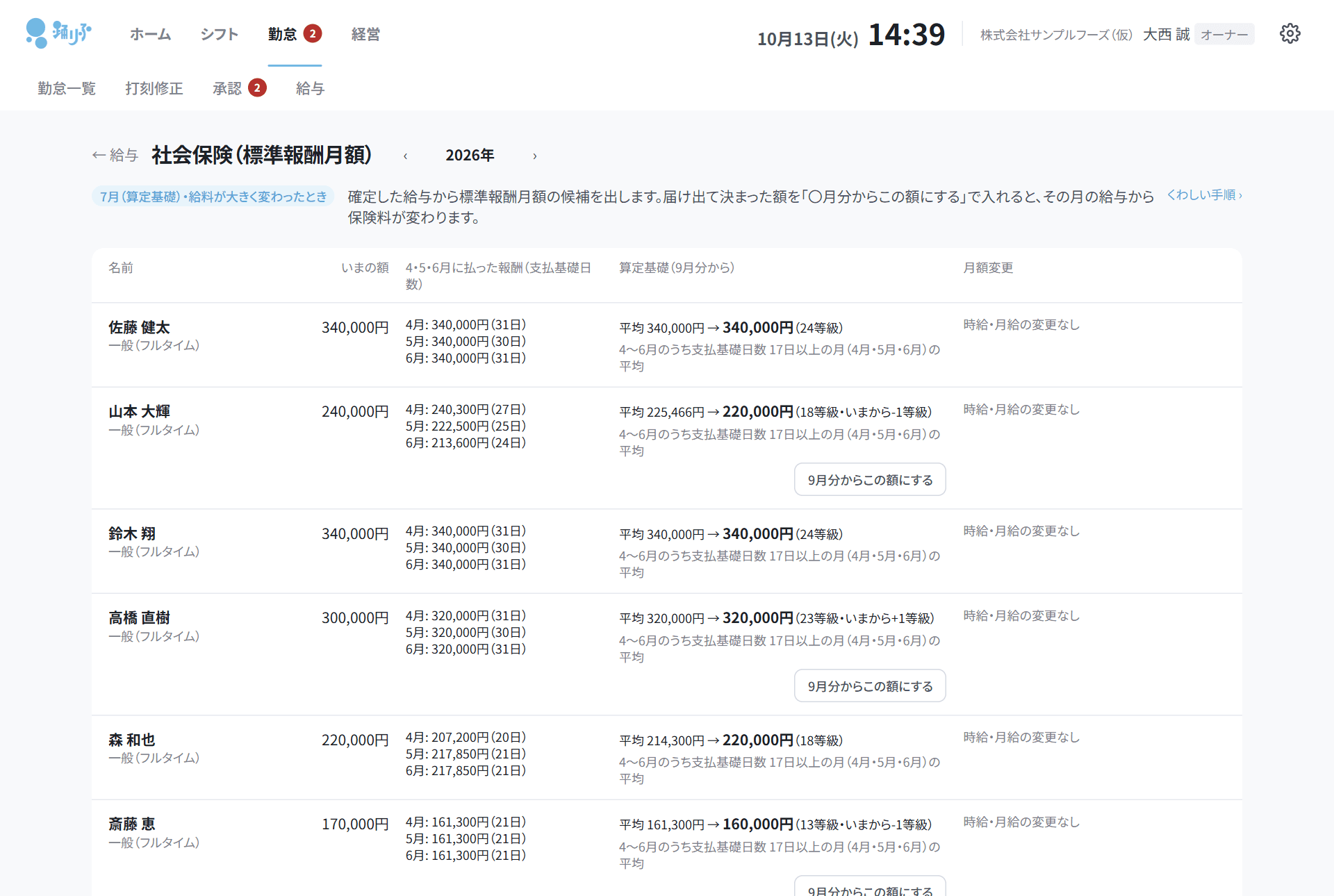Click current amount 220,000円 for 森 和也
The height and width of the screenshot is (896, 1334).
pos(355,740)
